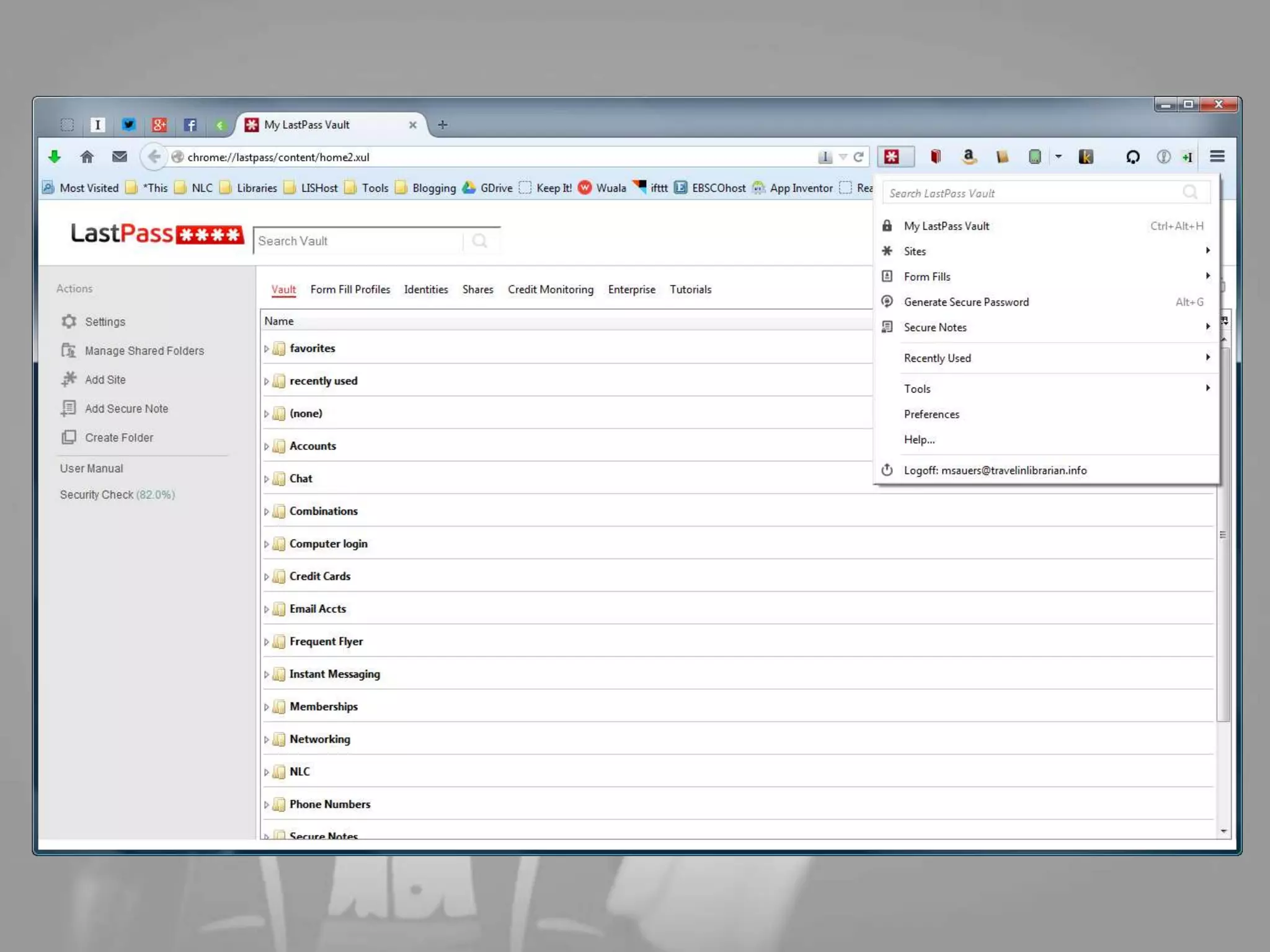This screenshot has height=952, width=1270.
Task: Open the Sites submenu arrow
Action: click(x=1207, y=251)
